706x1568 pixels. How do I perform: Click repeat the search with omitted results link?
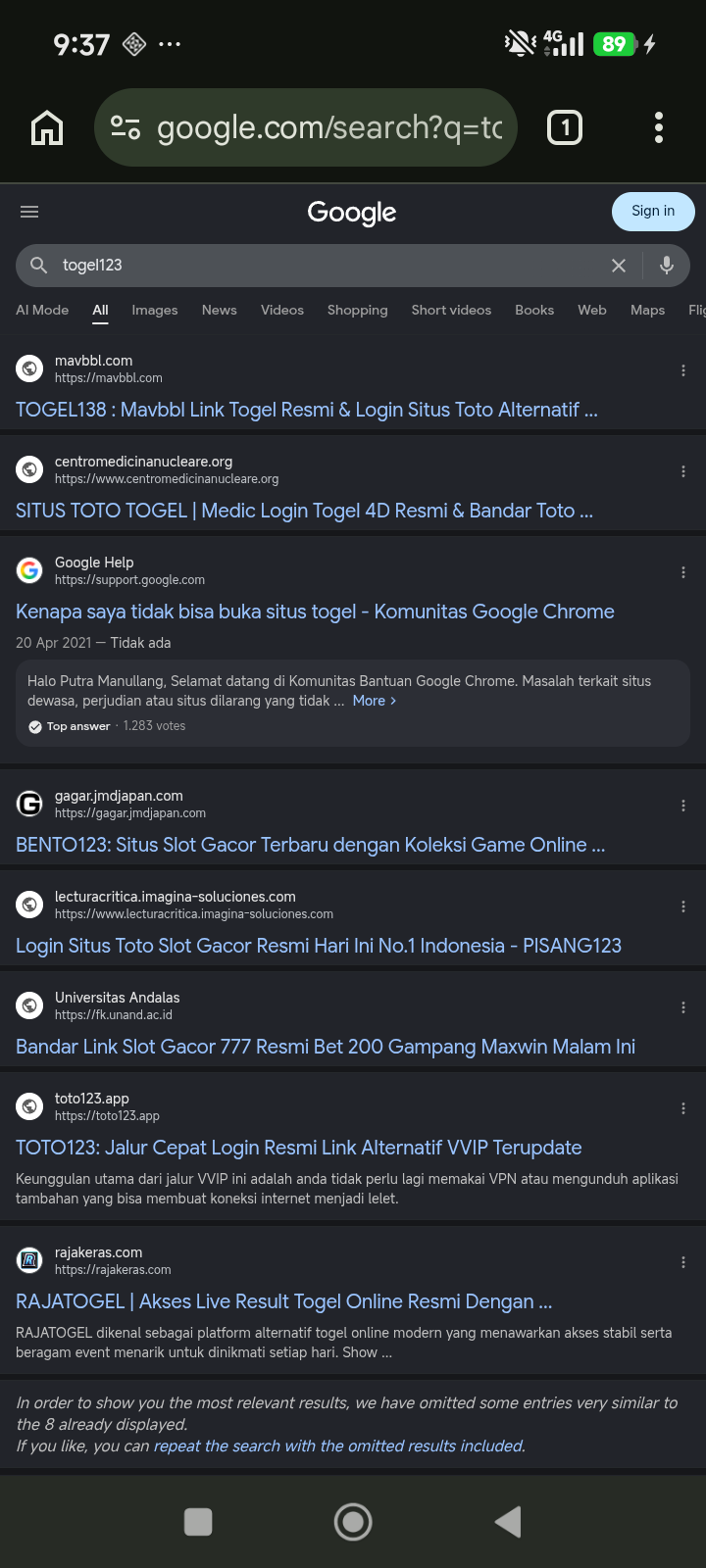click(x=339, y=1446)
